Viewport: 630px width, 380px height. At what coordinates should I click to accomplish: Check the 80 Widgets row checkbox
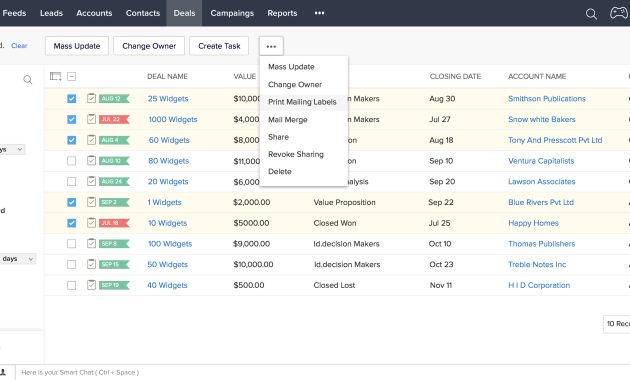point(72,161)
